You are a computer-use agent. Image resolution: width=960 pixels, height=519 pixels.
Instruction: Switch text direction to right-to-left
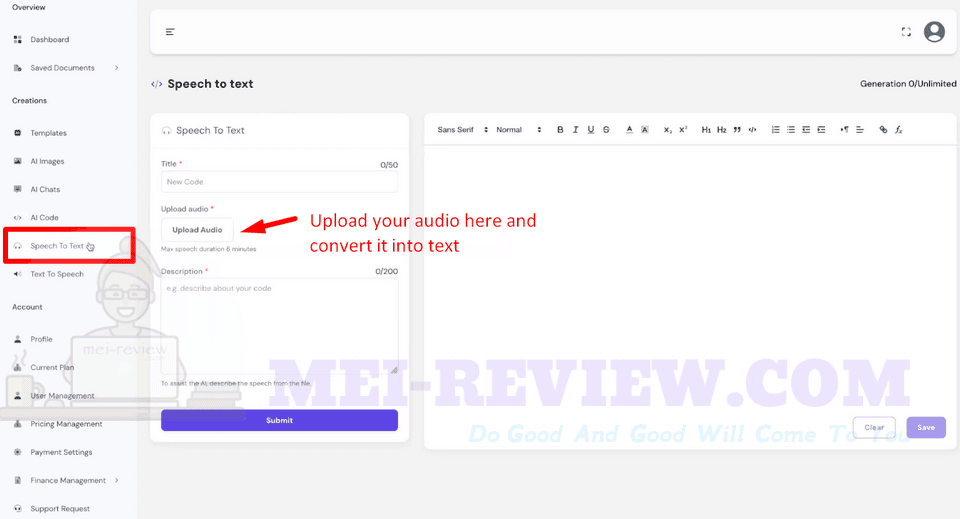point(844,130)
